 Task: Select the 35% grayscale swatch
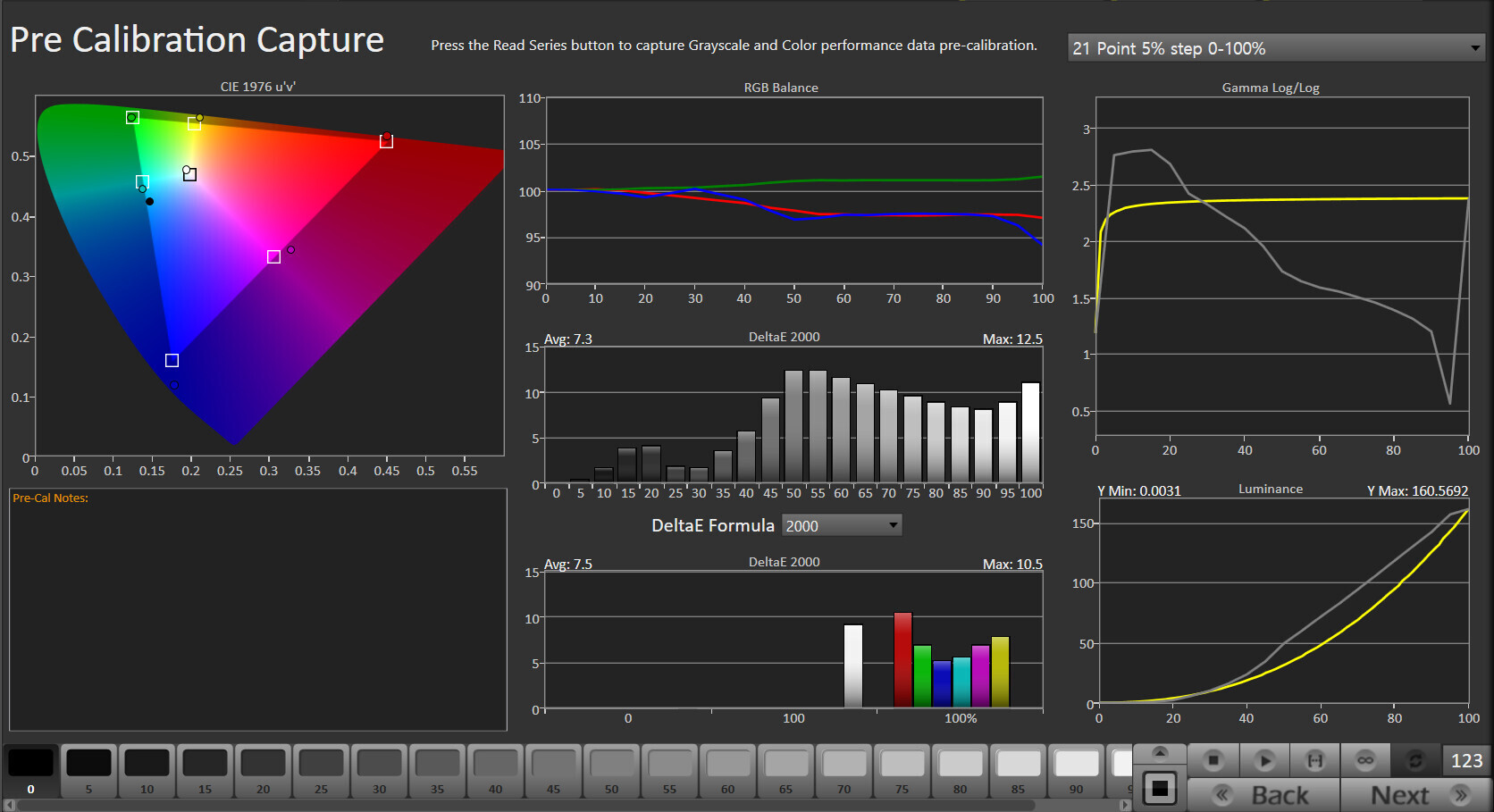(x=438, y=770)
